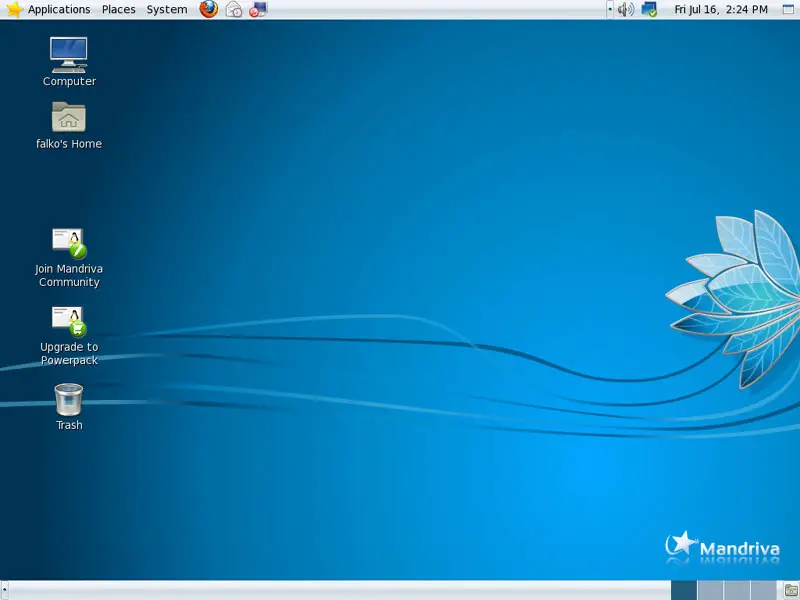
Task: Open the volume control speaker icon
Action: point(626,9)
